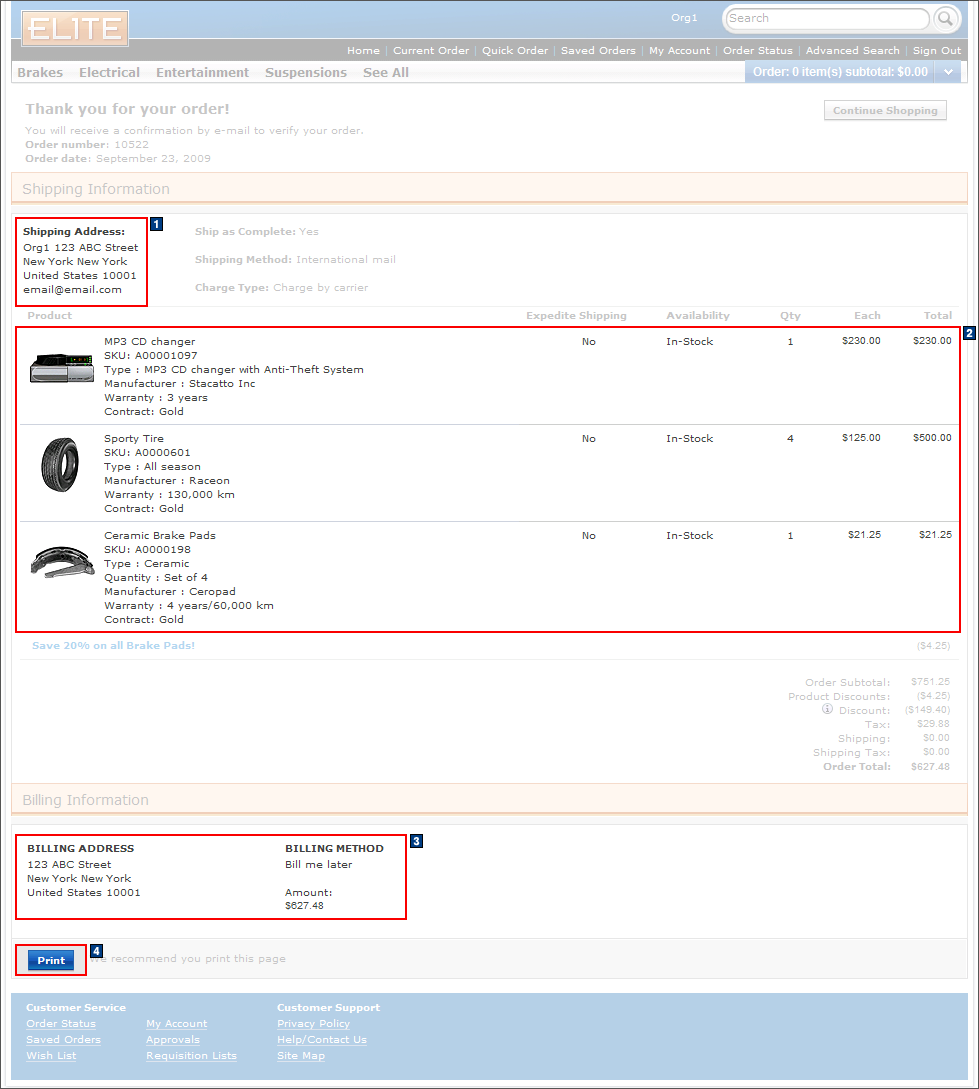979x1089 pixels.
Task: Open the See All category menu
Action: click(385, 71)
